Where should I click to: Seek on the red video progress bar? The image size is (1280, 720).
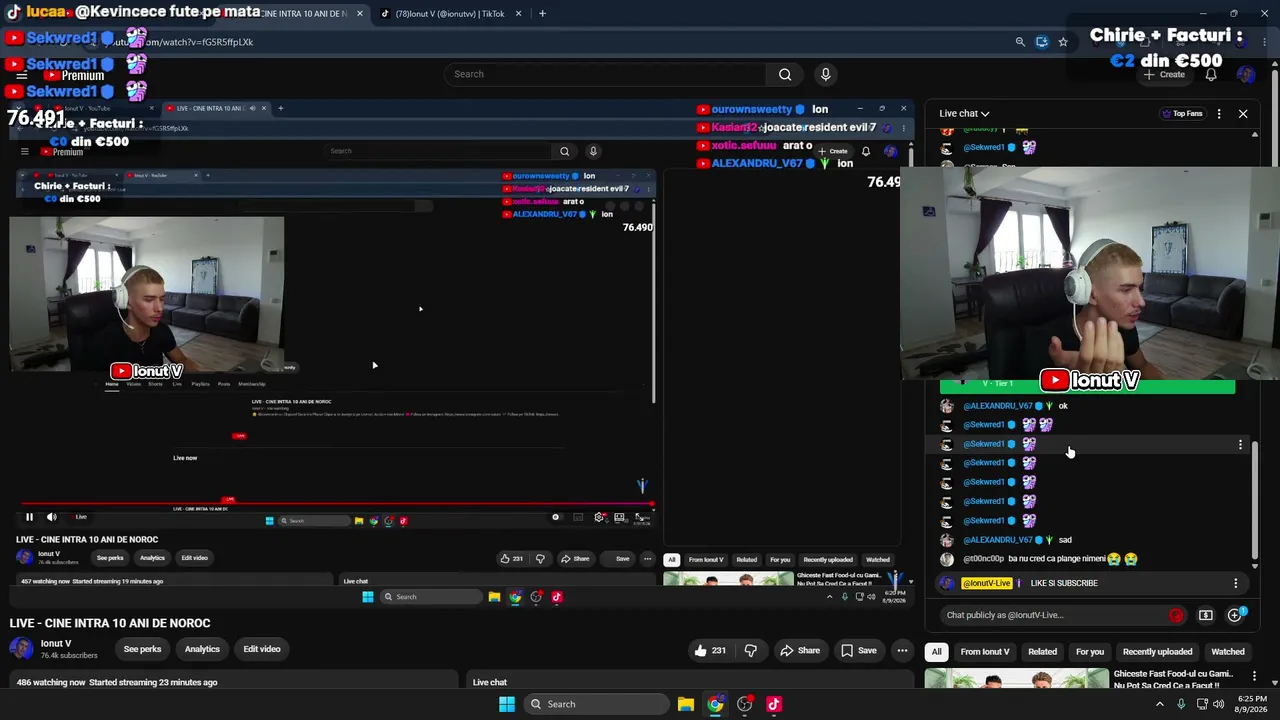337,505
